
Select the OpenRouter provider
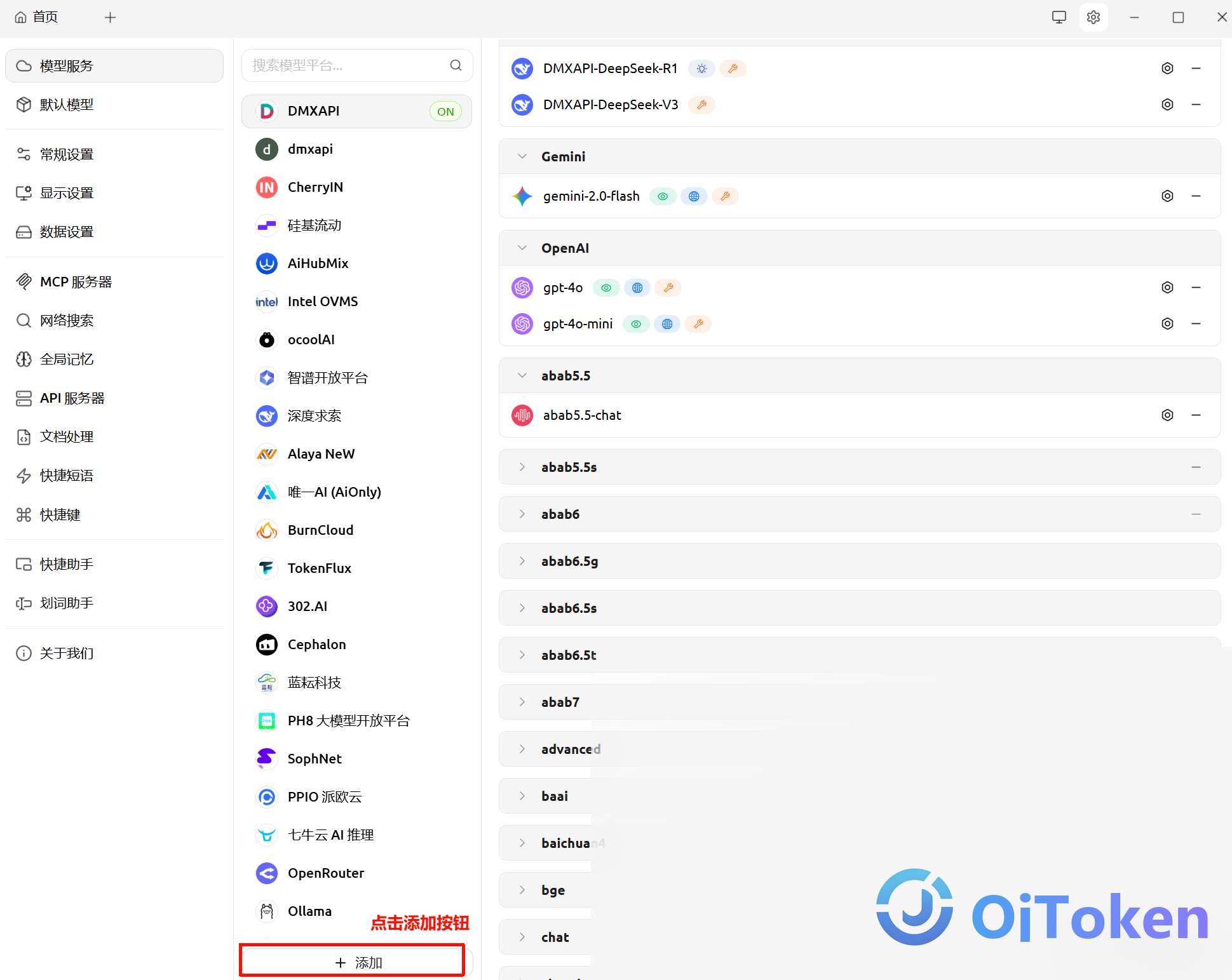(356, 873)
